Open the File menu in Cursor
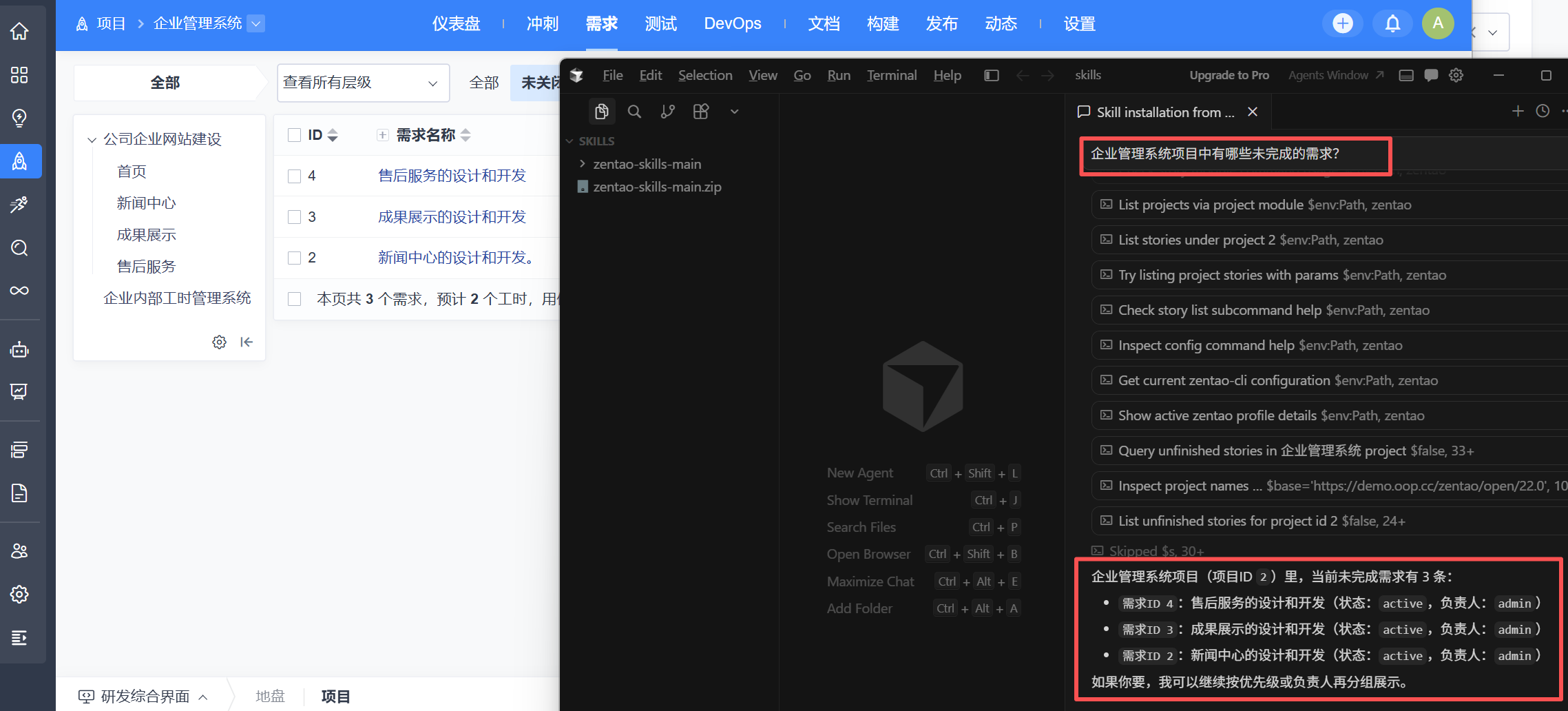Screen dimensions: 1568x711 point(612,75)
